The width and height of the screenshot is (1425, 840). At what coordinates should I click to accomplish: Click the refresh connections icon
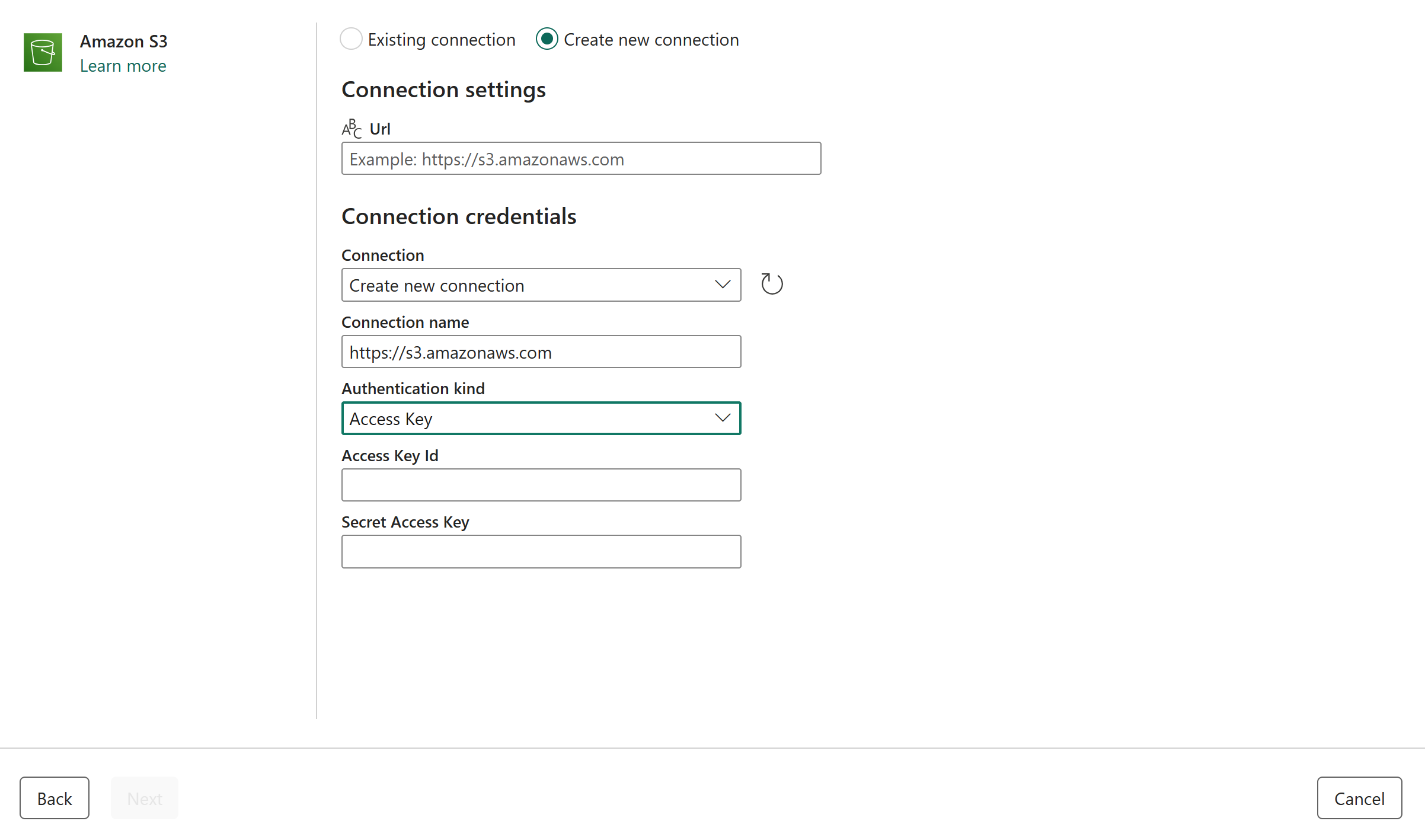tap(772, 284)
